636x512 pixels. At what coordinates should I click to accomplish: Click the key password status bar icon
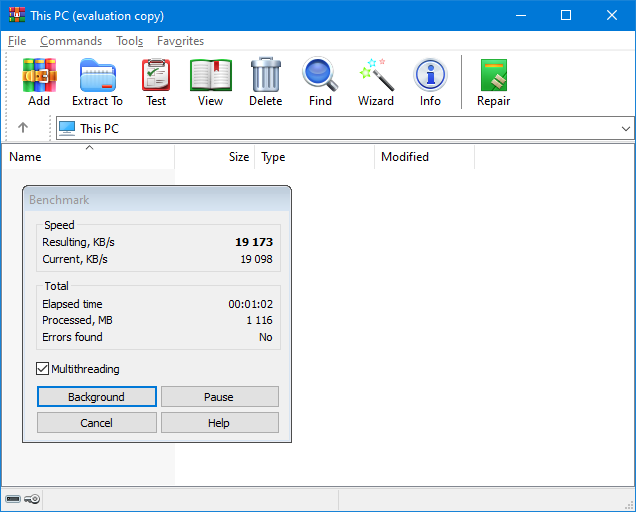pos(32,499)
